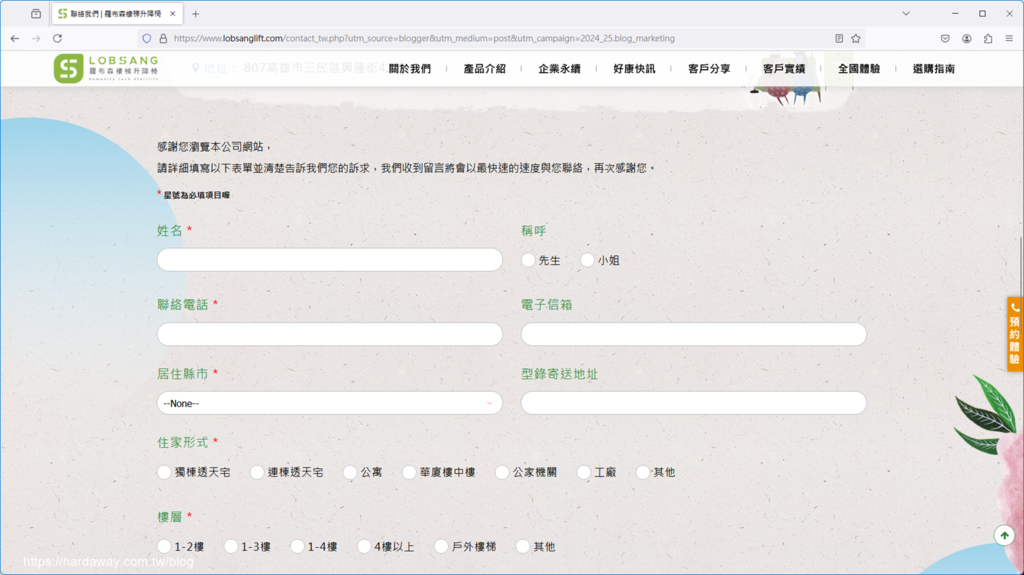This screenshot has height=575, width=1024.
Task: Go back using browser back arrow
Action: point(14,39)
